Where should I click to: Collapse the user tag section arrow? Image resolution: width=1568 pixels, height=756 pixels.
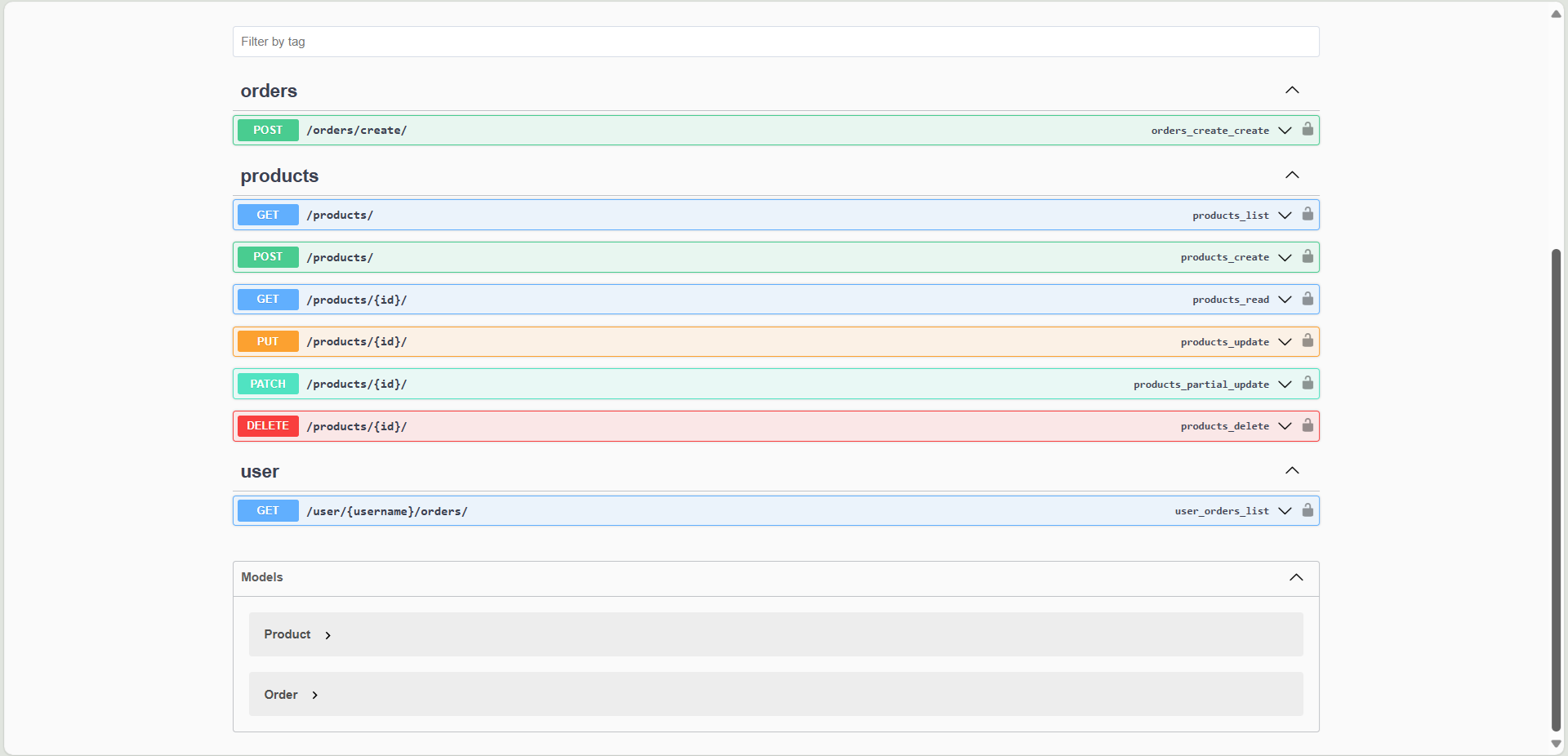pos(1292,470)
